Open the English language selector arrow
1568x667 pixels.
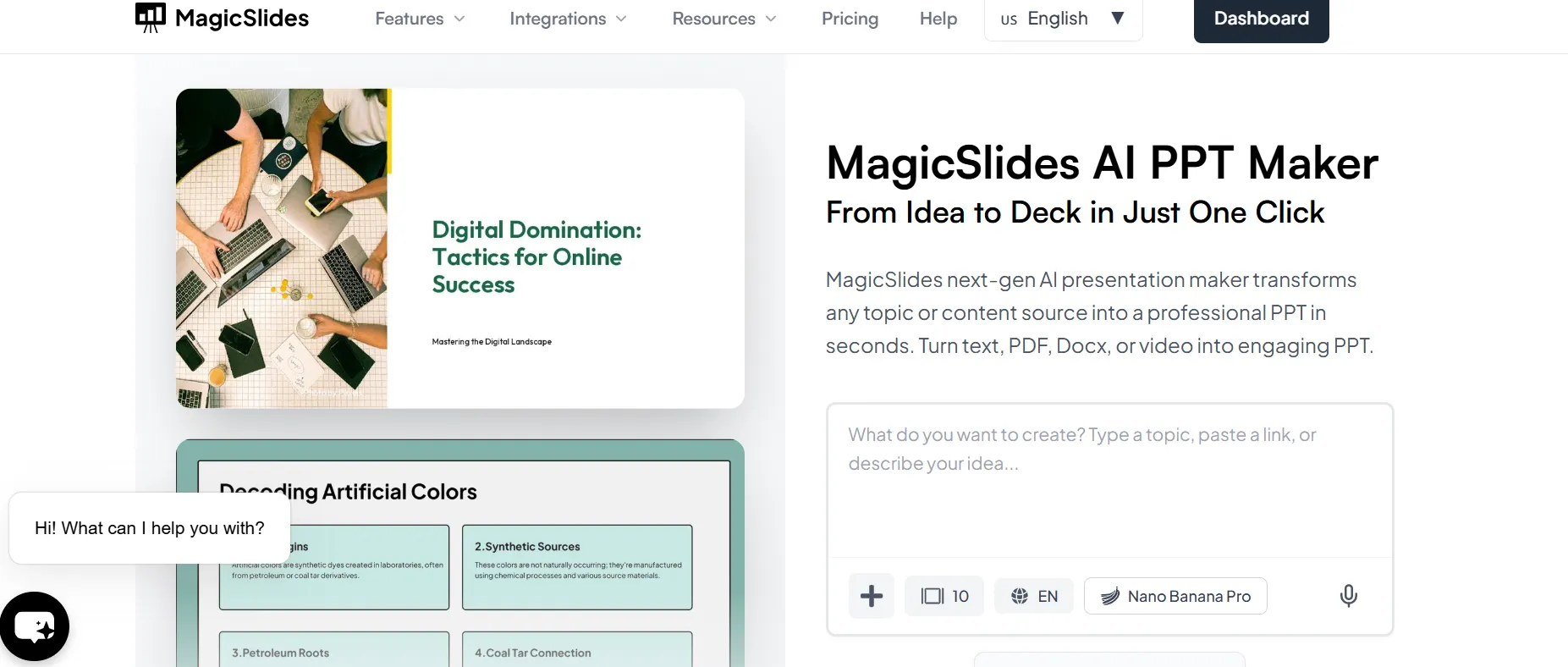[1118, 18]
